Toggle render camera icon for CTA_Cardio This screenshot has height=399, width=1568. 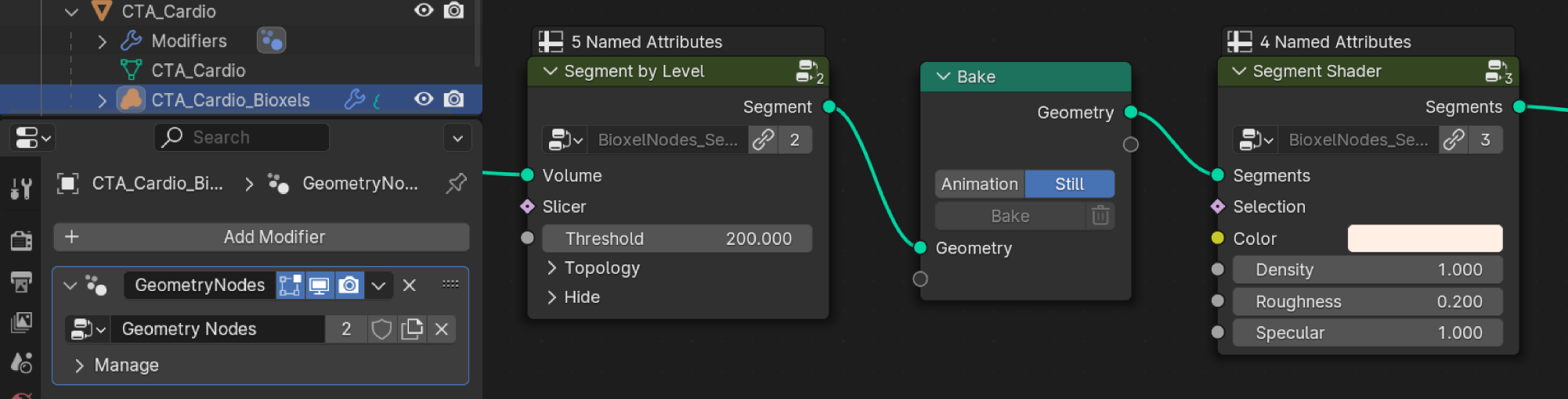pos(453,10)
